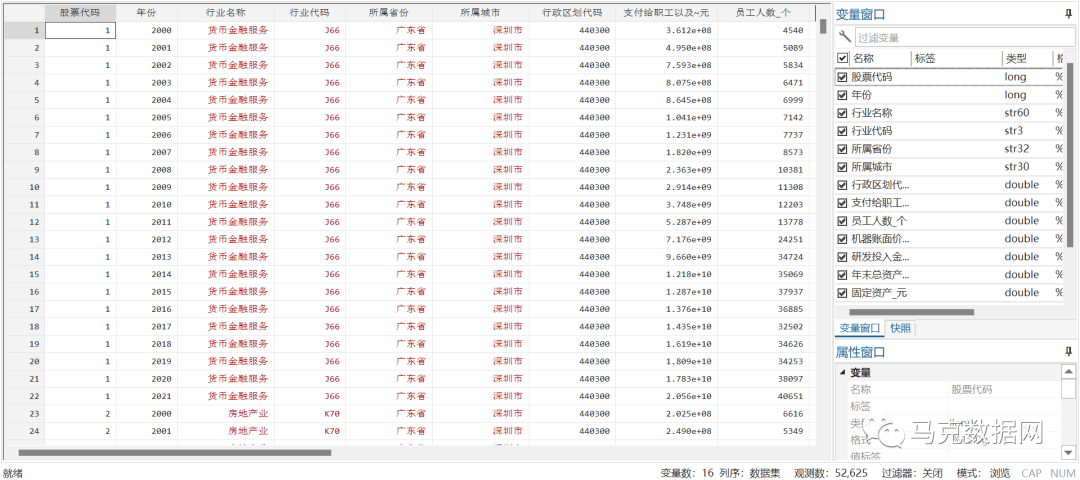Click the str60 type entry

click(x=1018, y=113)
